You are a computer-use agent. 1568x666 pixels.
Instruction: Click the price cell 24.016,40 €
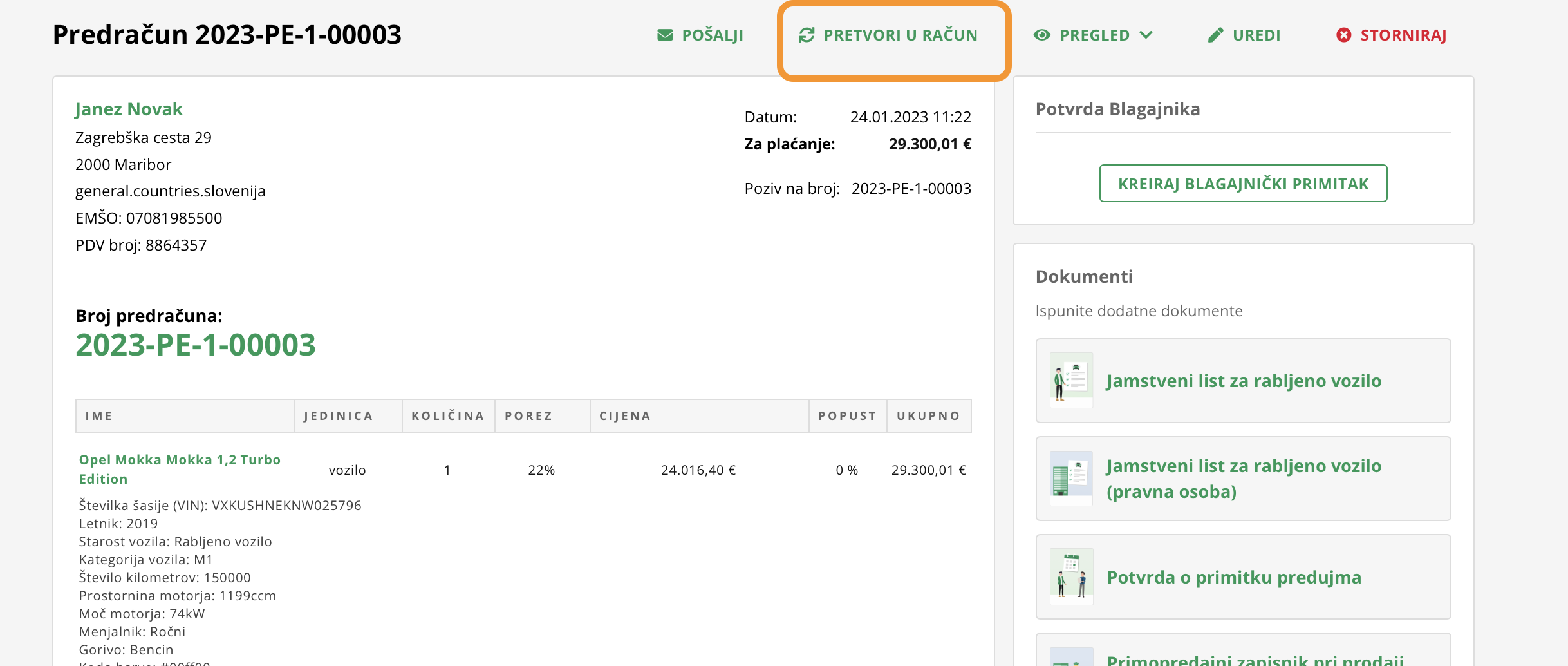pyautogui.click(x=698, y=470)
